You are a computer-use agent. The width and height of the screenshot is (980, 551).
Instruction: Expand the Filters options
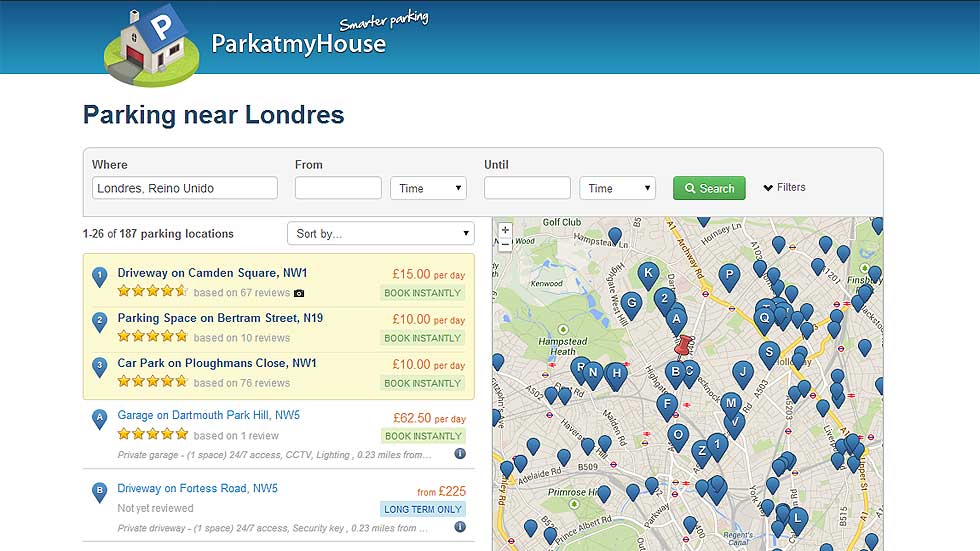tap(784, 187)
